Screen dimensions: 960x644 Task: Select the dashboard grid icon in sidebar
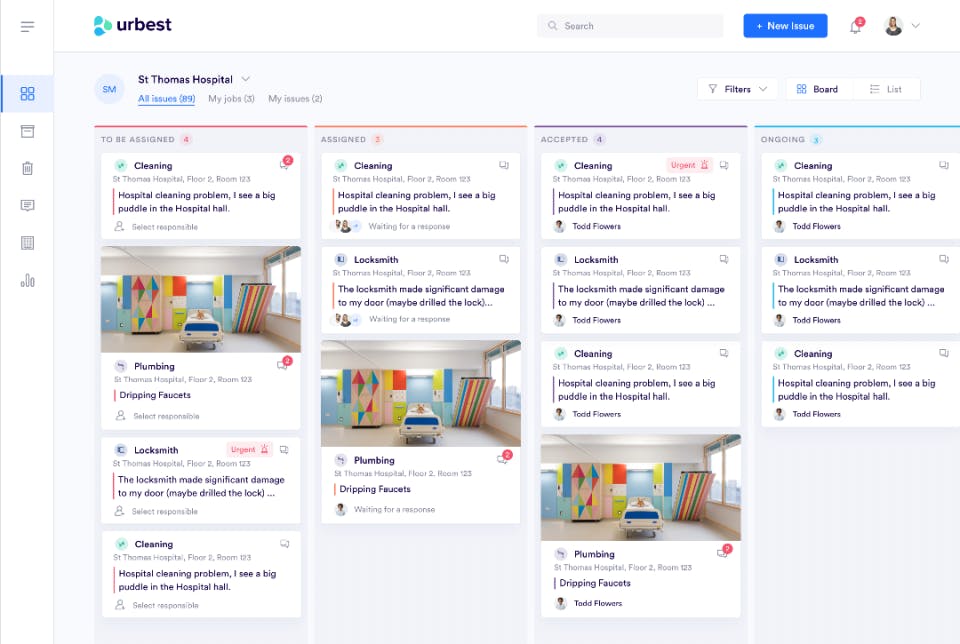click(x=27, y=94)
